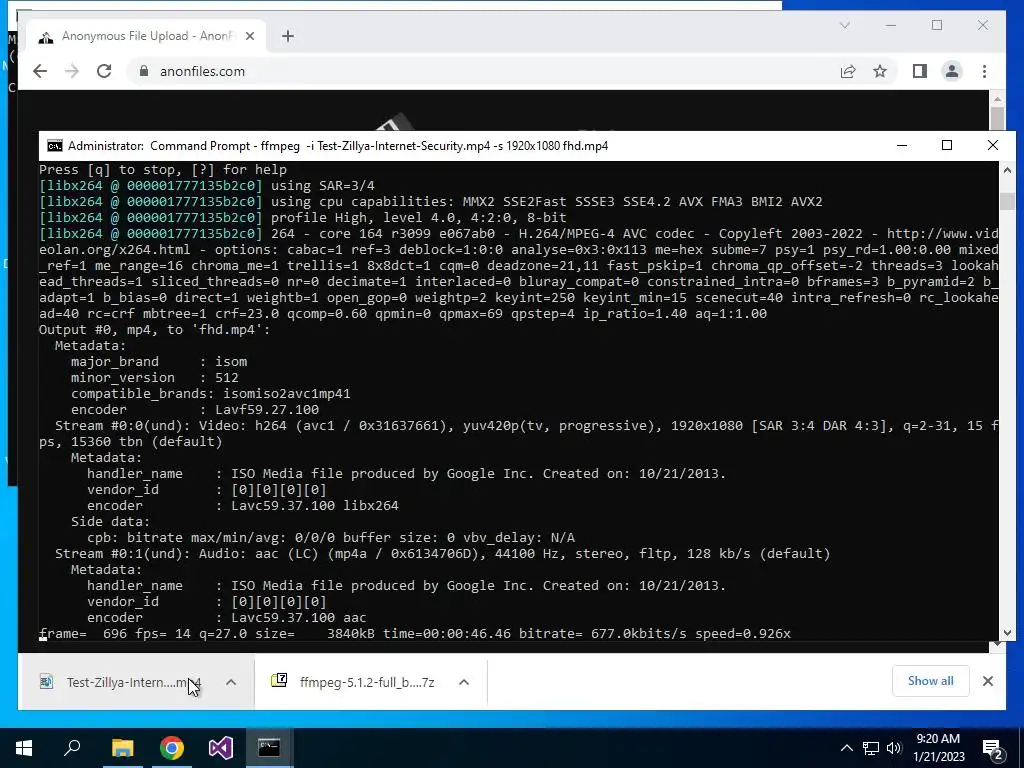Open the 9:20 AM clock calendar
This screenshot has height=768, width=1024.
coord(938,748)
